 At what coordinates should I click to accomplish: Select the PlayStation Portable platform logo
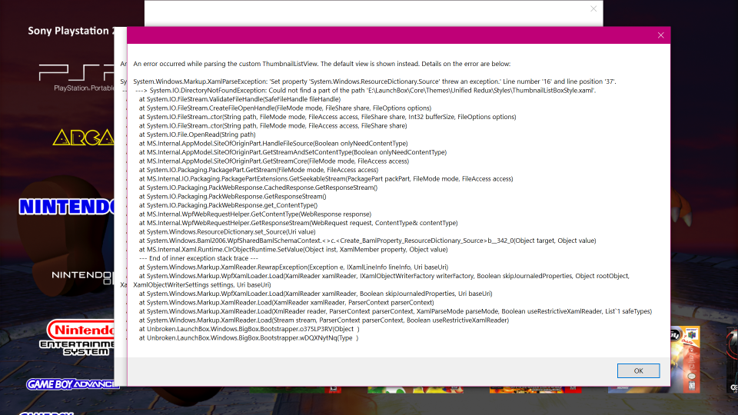click(77, 77)
